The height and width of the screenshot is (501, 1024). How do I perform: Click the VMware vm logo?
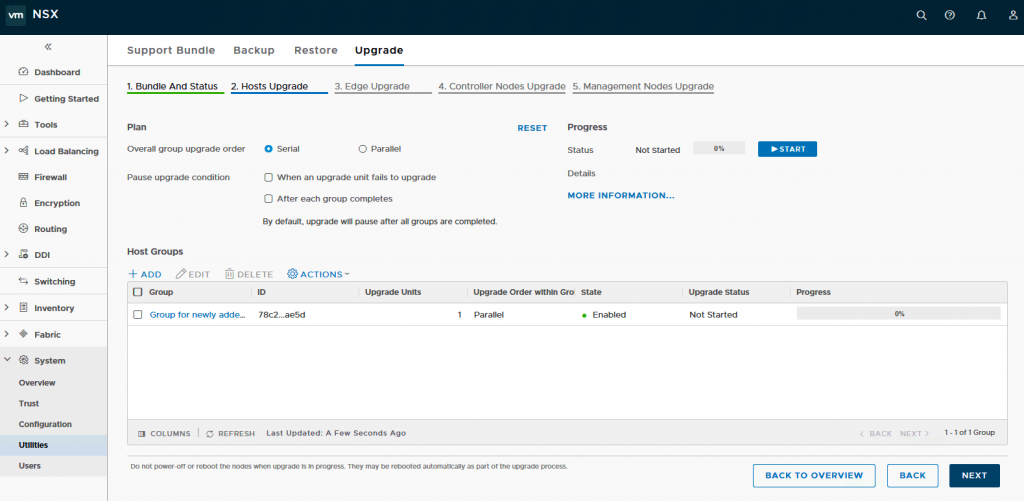(16, 14)
